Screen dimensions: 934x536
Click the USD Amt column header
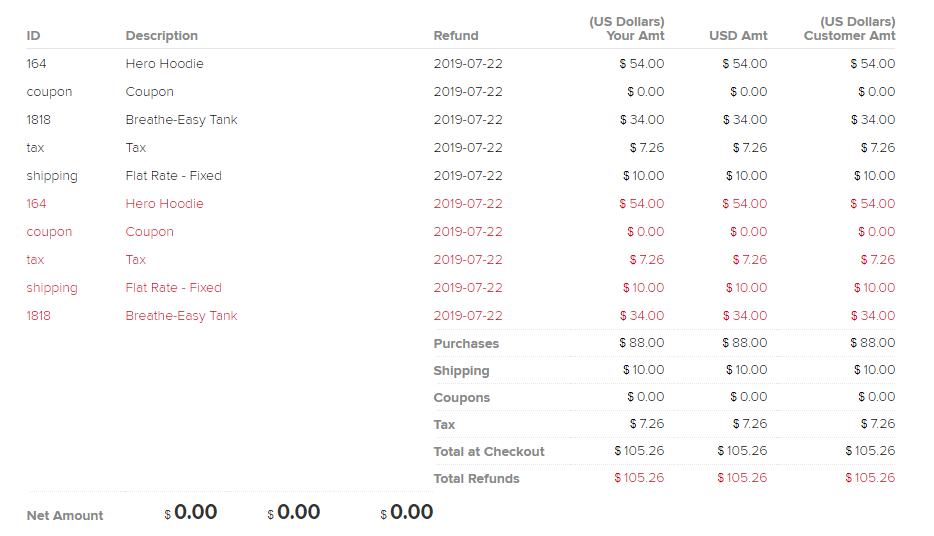click(738, 36)
